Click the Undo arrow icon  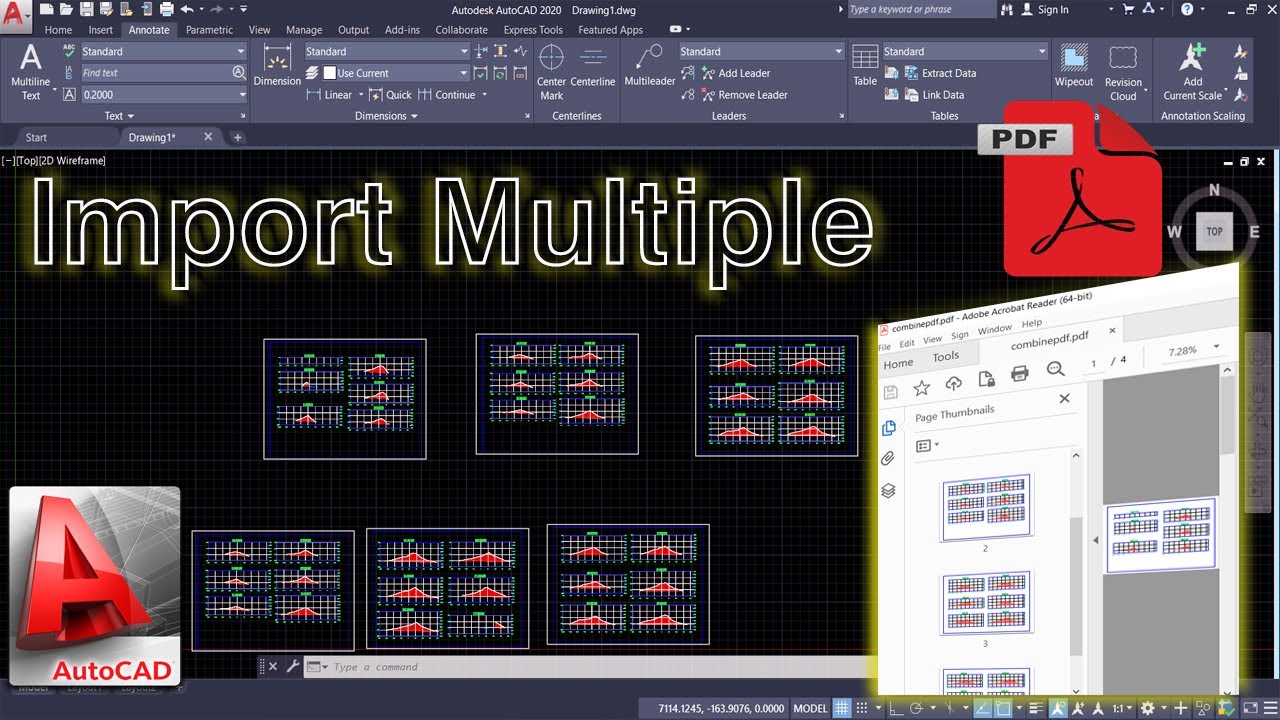(x=186, y=9)
